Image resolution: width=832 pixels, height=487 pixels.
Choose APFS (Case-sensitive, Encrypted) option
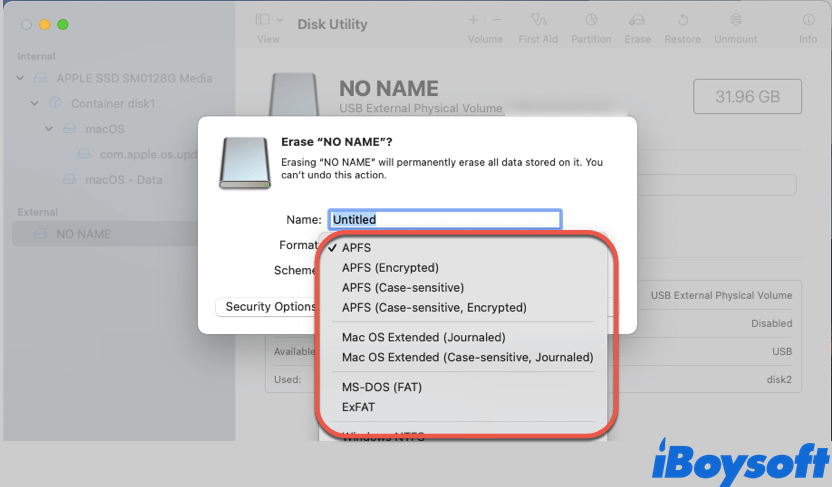434,308
